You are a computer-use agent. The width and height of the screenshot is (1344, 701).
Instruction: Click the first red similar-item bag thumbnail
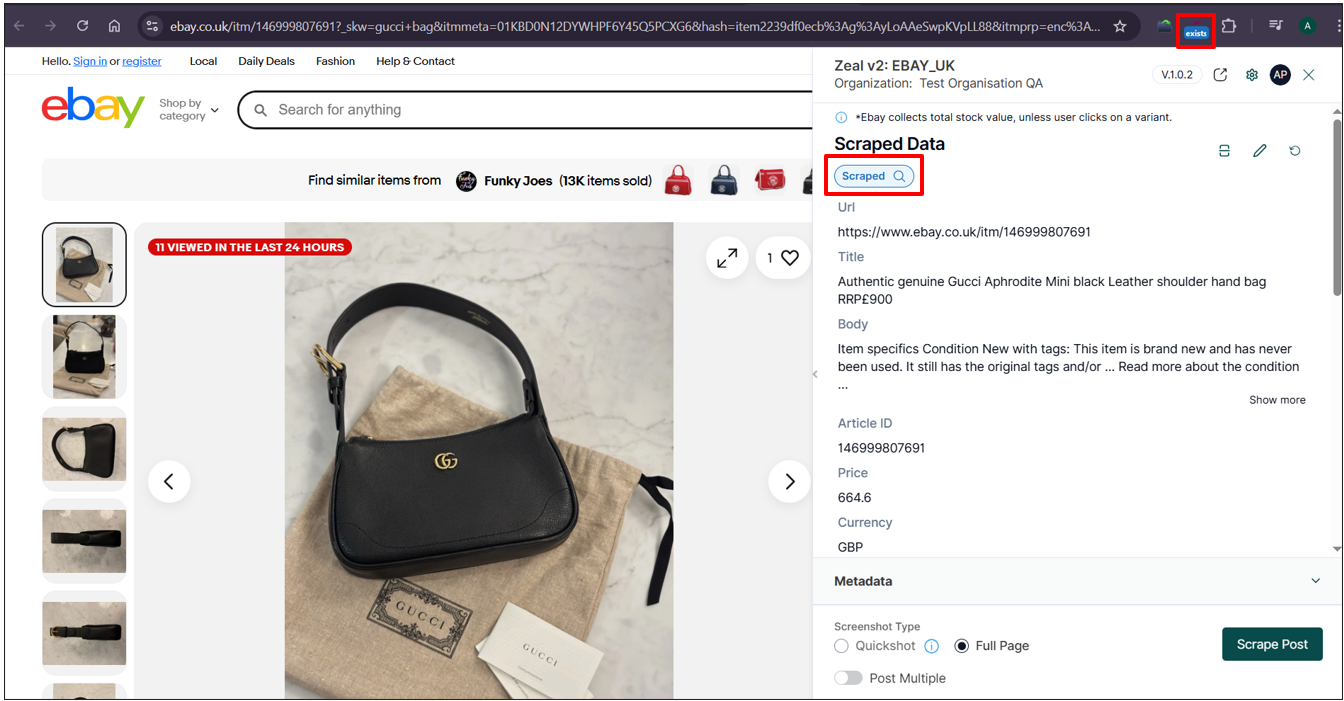click(x=678, y=180)
